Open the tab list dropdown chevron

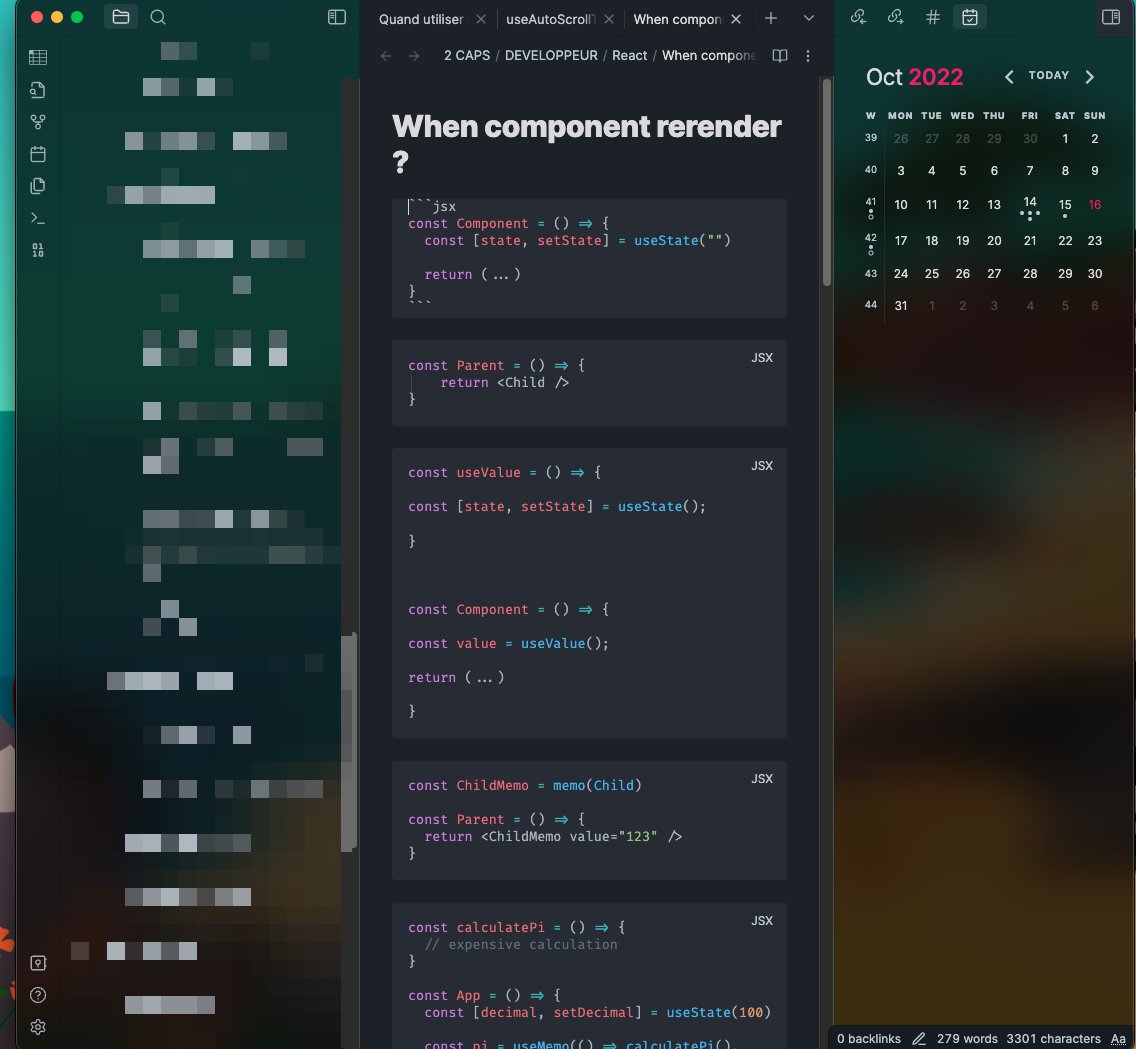810,19
